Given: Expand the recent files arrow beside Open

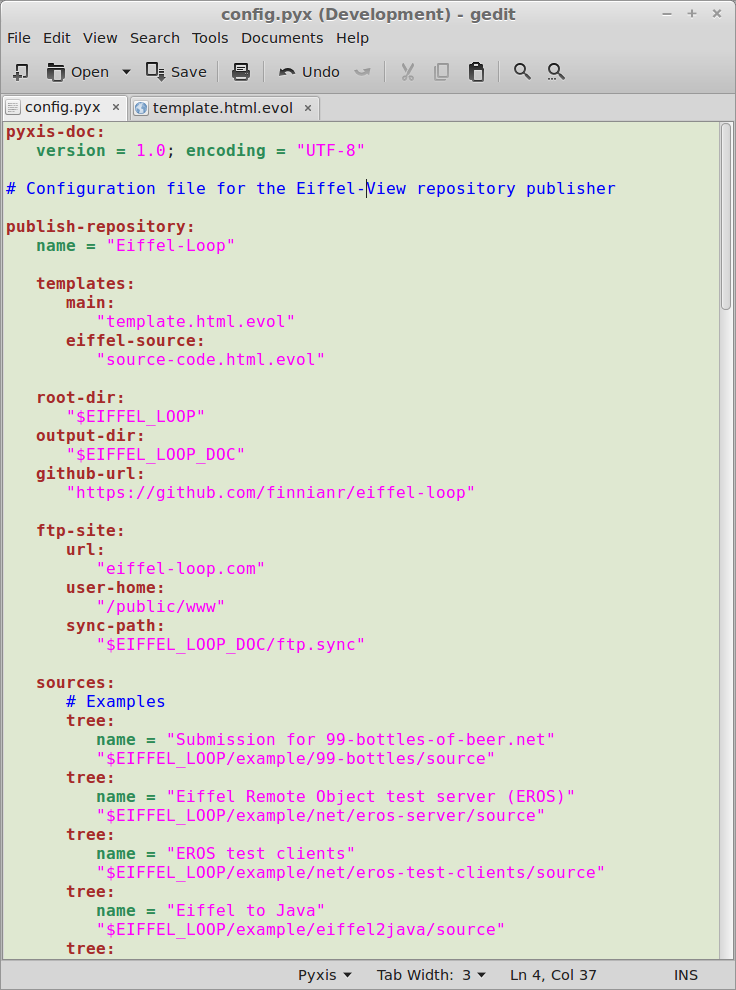Looking at the screenshot, I should click(126, 72).
